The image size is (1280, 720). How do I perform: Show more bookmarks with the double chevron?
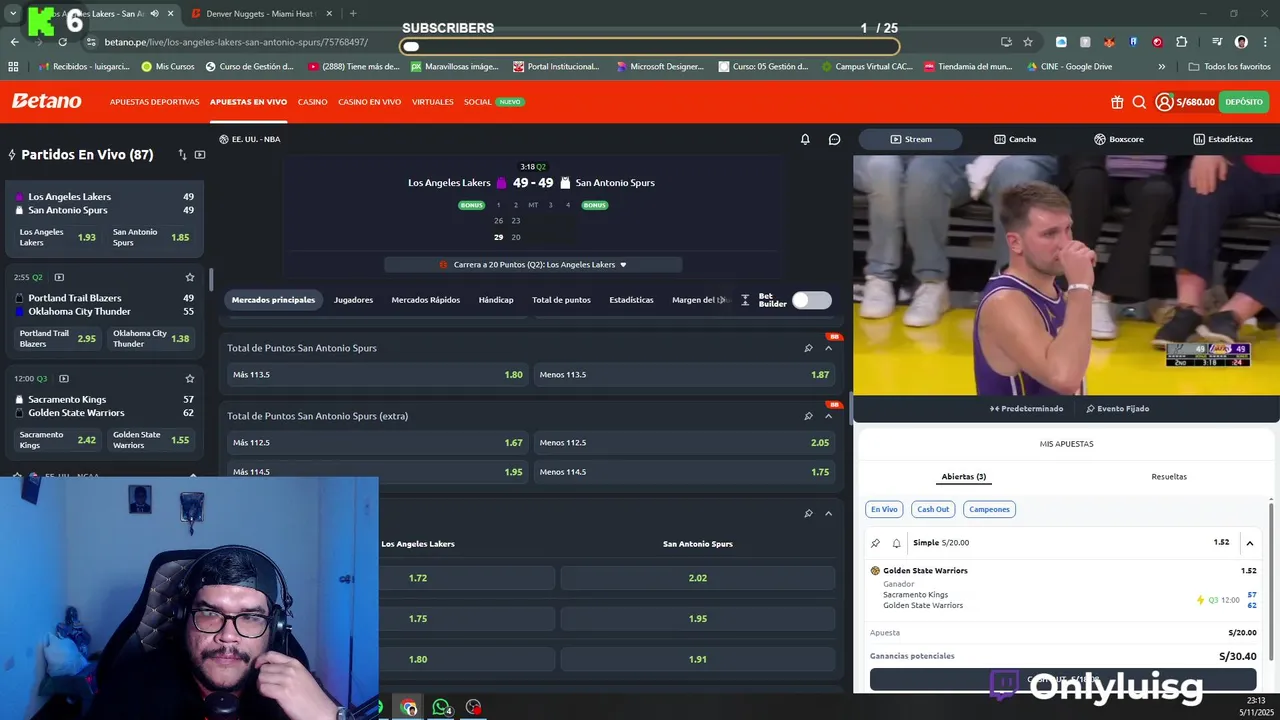(x=1161, y=67)
